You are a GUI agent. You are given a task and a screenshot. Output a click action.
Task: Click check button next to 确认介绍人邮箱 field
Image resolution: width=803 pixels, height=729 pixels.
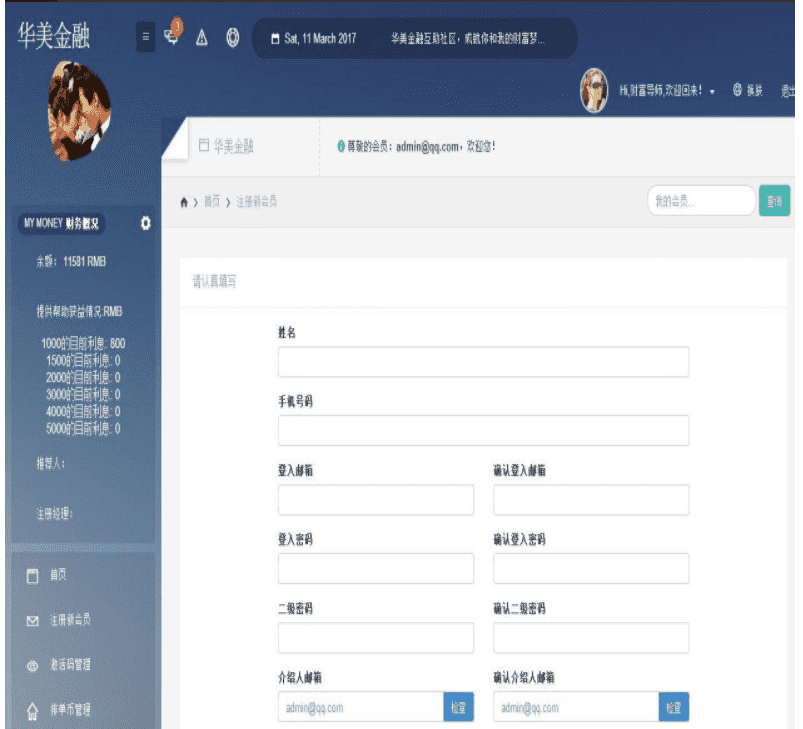coord(674,707)
